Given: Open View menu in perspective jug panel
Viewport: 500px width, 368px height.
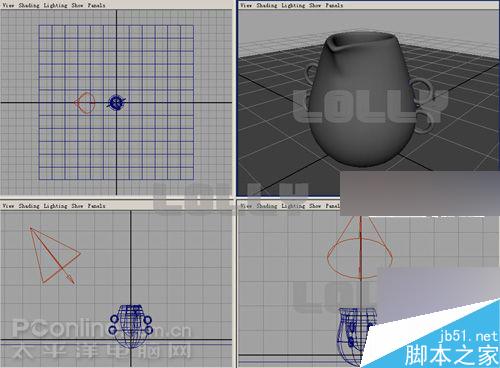Looking at the screenshot, I should [246, 5].
